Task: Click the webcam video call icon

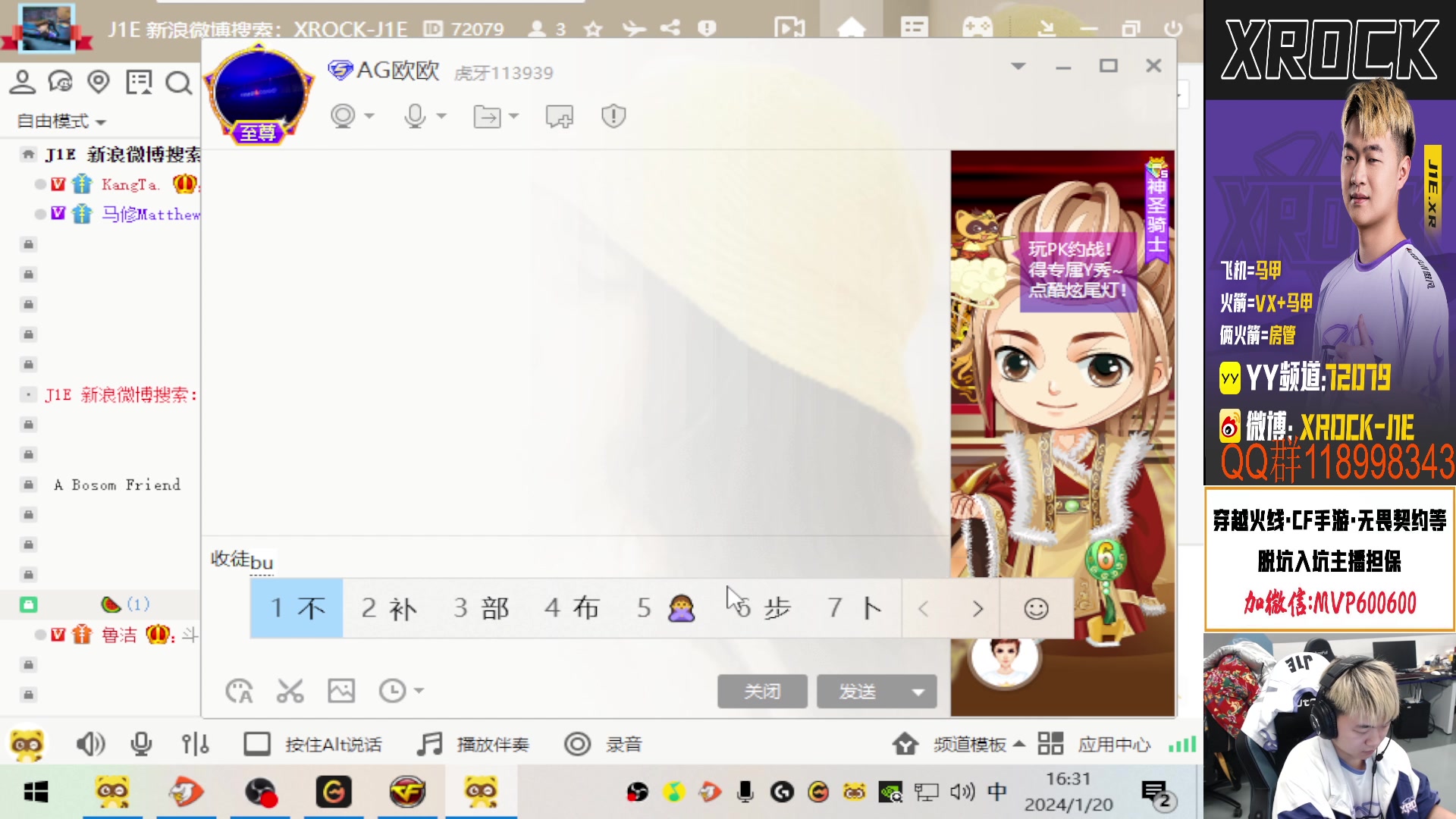Action: [x=343, y=116]
